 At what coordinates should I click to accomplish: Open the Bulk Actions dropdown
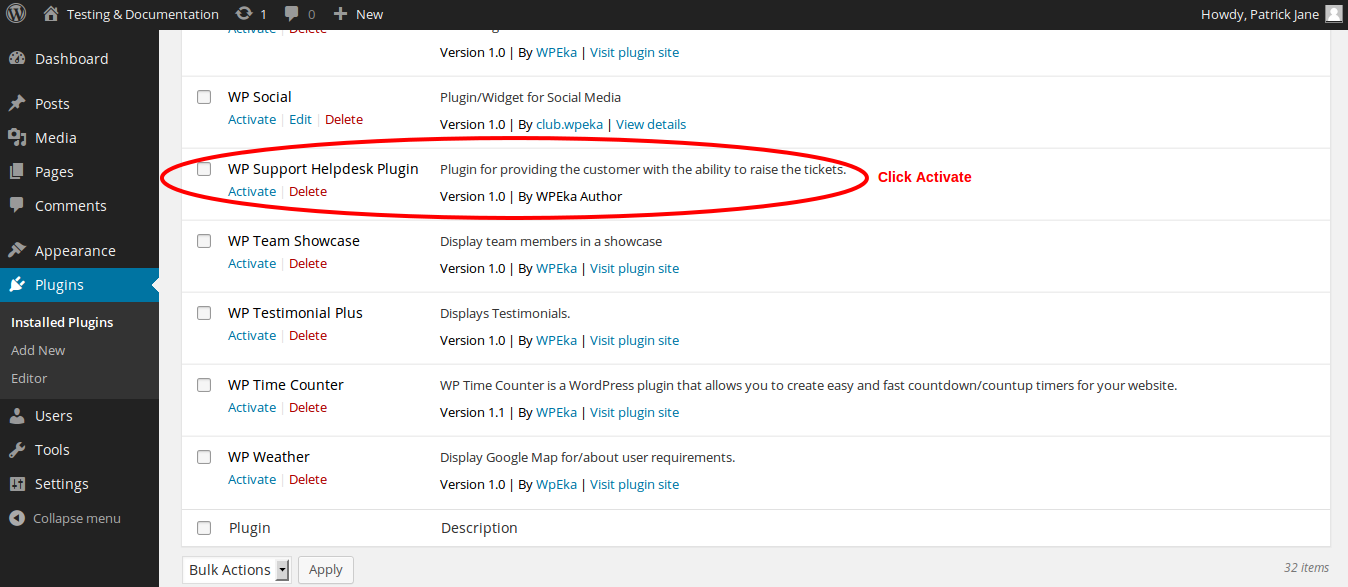(238, 570)
